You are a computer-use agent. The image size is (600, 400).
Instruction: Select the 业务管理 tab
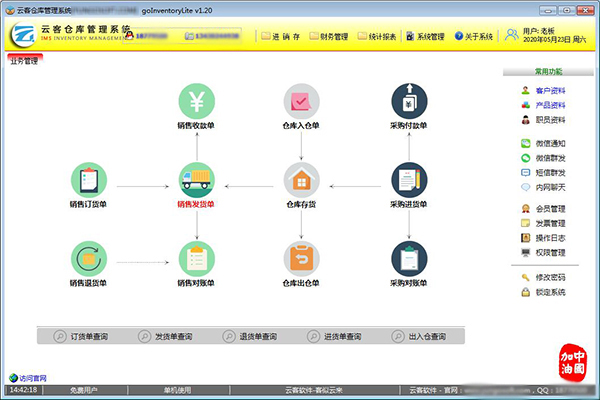(x=25, y=60)
